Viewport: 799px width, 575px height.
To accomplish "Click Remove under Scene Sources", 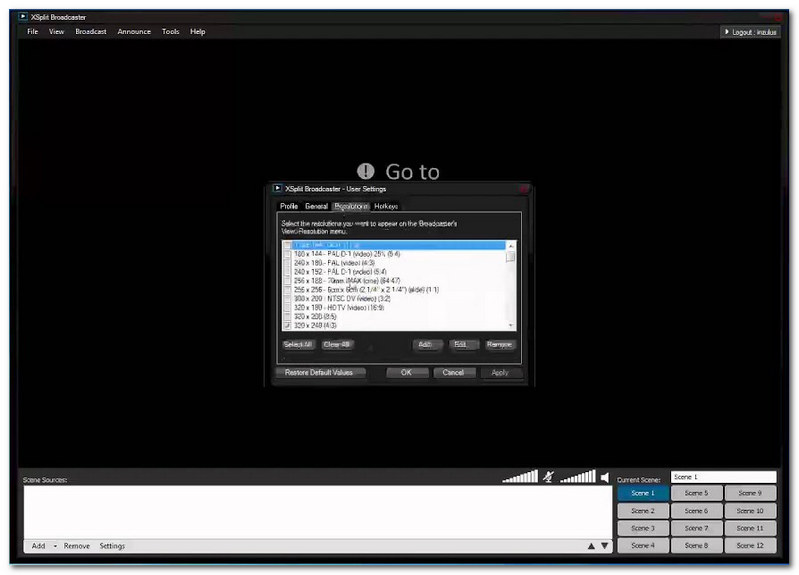I will (x=77, y=546).
